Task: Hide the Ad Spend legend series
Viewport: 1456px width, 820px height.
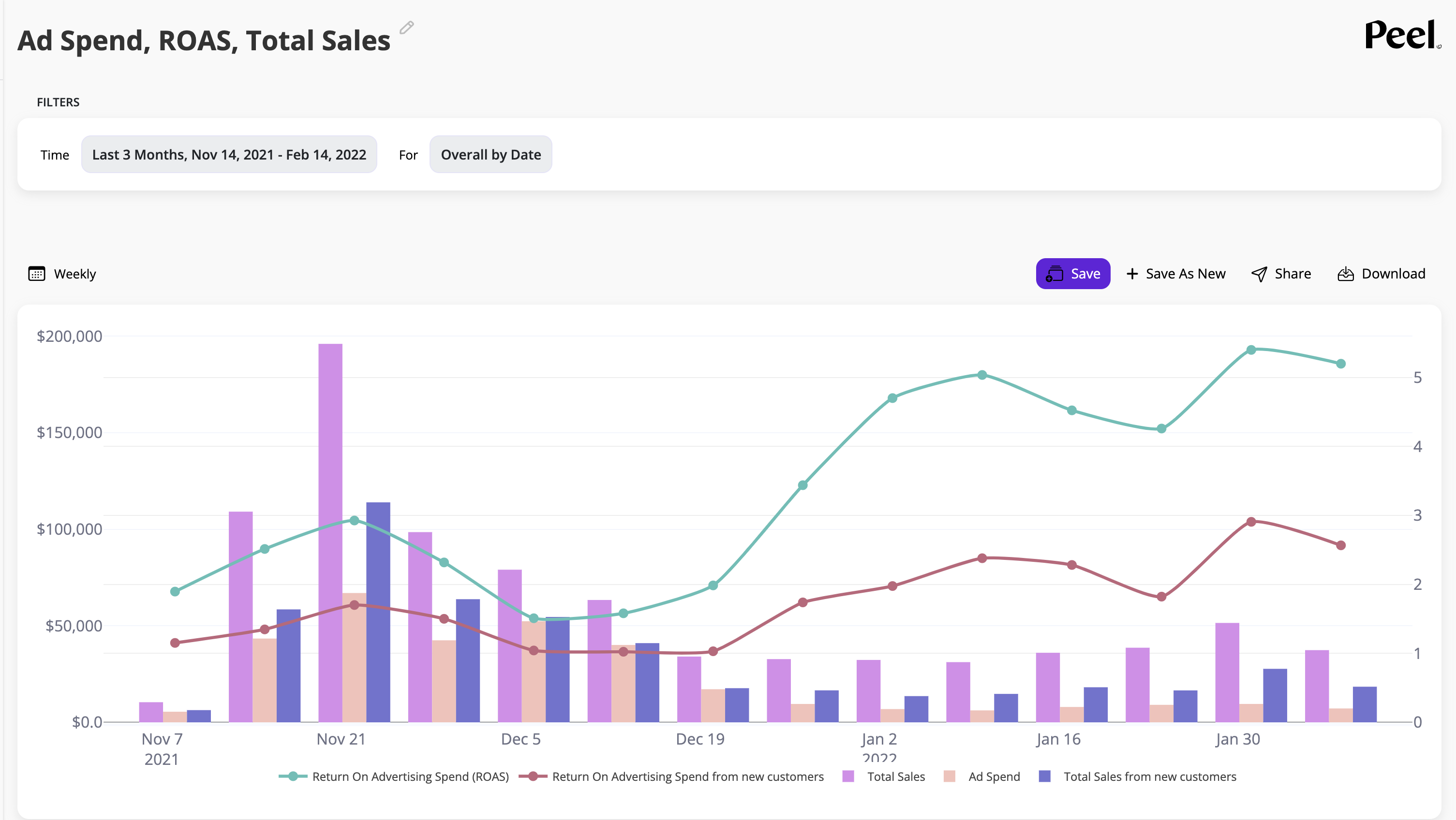Action: point(993,776)
